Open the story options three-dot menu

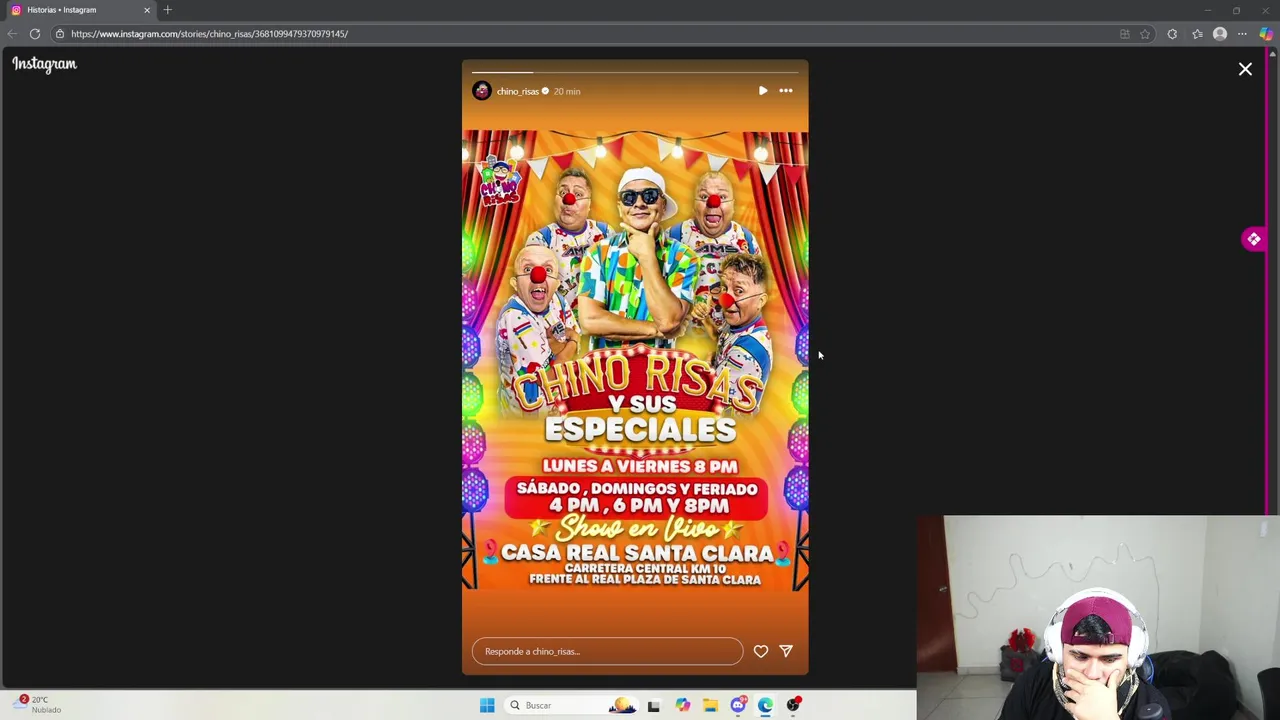pyautogui.click(x=786, y=91)
